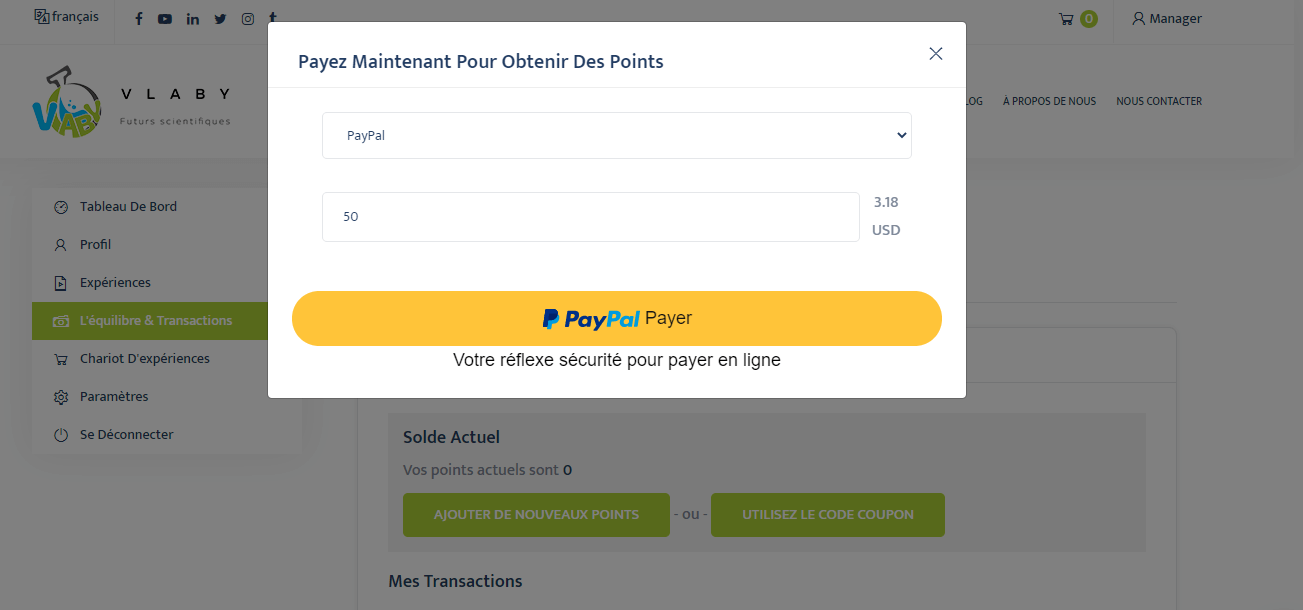Image resolution: width=1303 pixels, height=610 pixels.
Task: Open the Chariot D'expériences cart icon
Action: click(x=58, y=358)
